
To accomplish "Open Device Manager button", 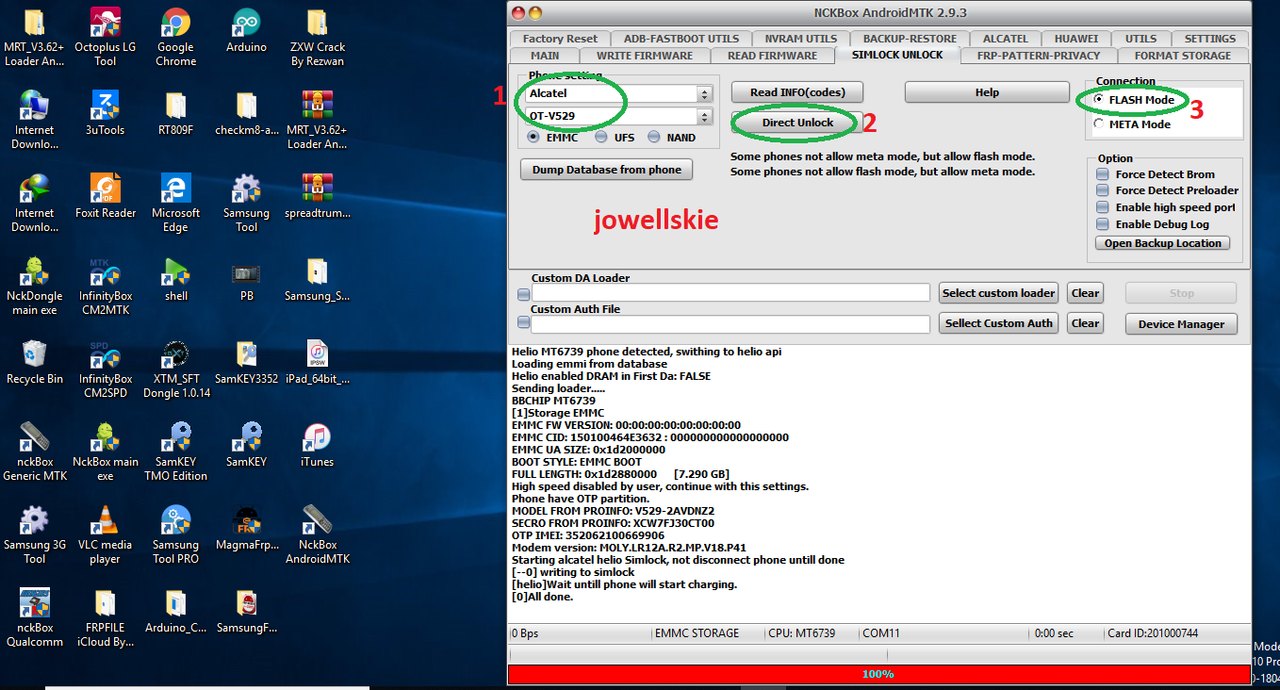I will [x=1181, y=324].
